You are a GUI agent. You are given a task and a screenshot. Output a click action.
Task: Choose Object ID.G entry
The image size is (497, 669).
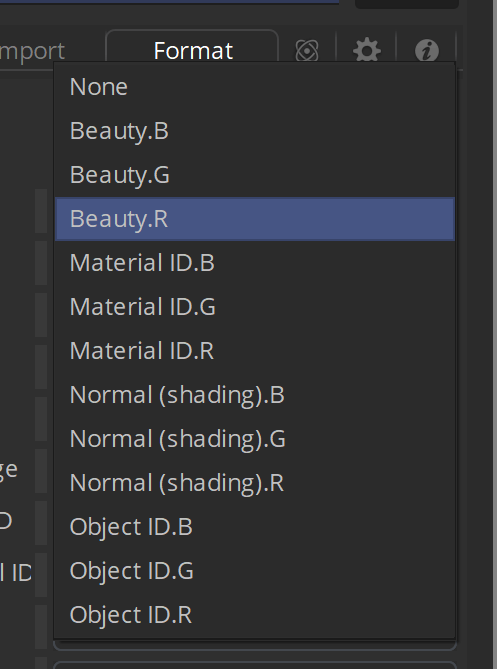[x=255, y=570]
